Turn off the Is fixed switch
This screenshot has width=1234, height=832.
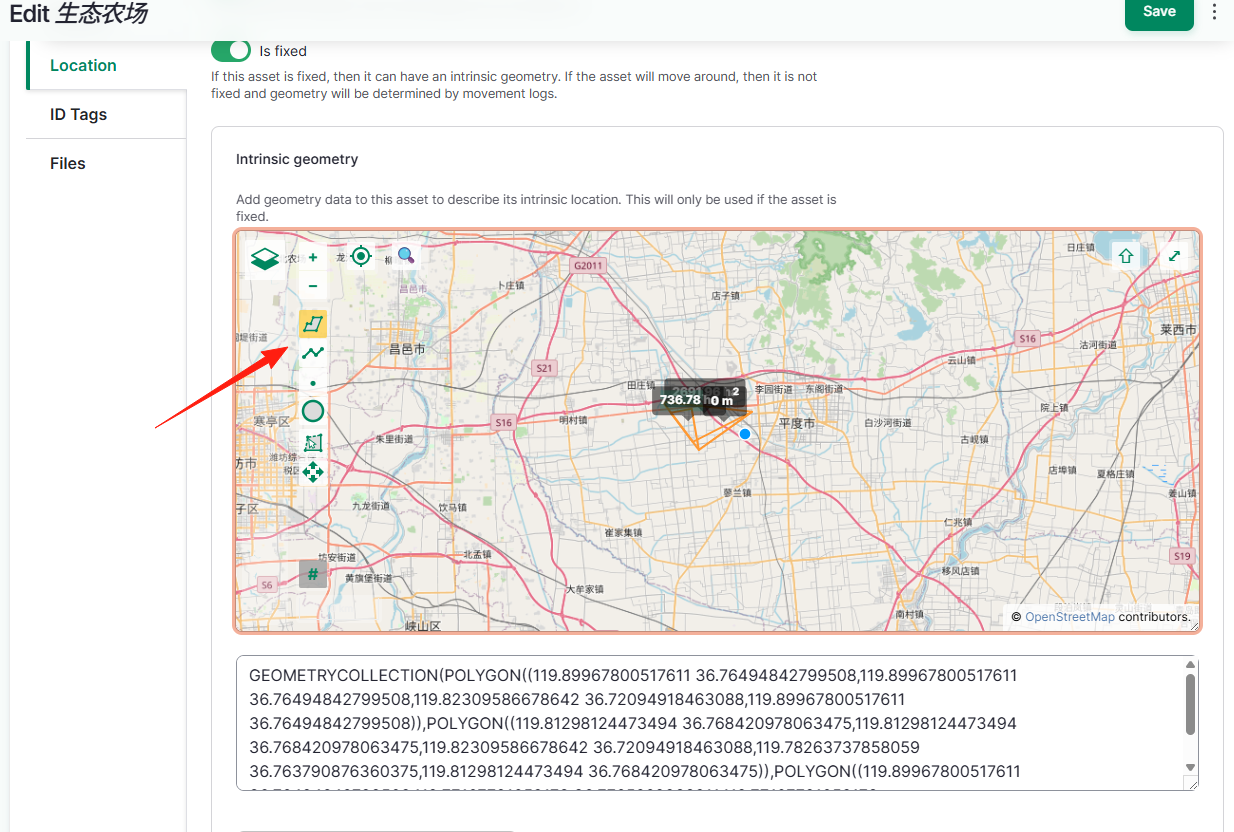tap(231, 51)
